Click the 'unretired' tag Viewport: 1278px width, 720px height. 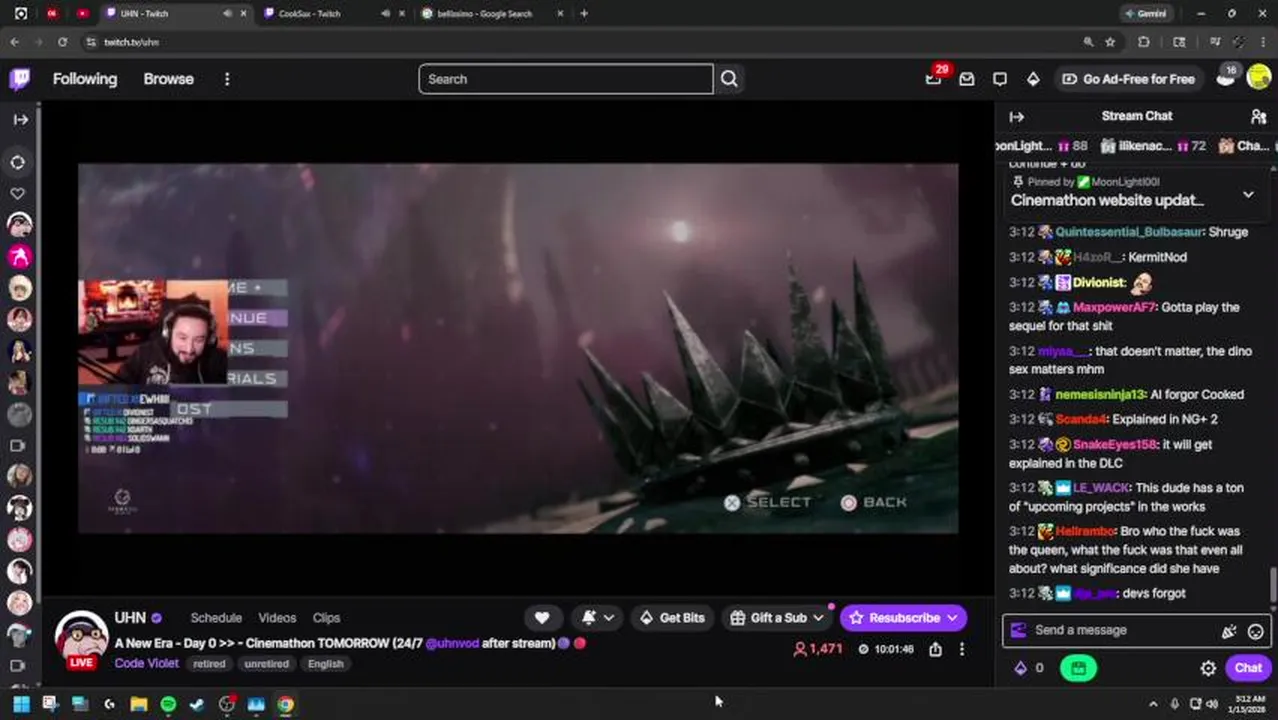(267, 664)
